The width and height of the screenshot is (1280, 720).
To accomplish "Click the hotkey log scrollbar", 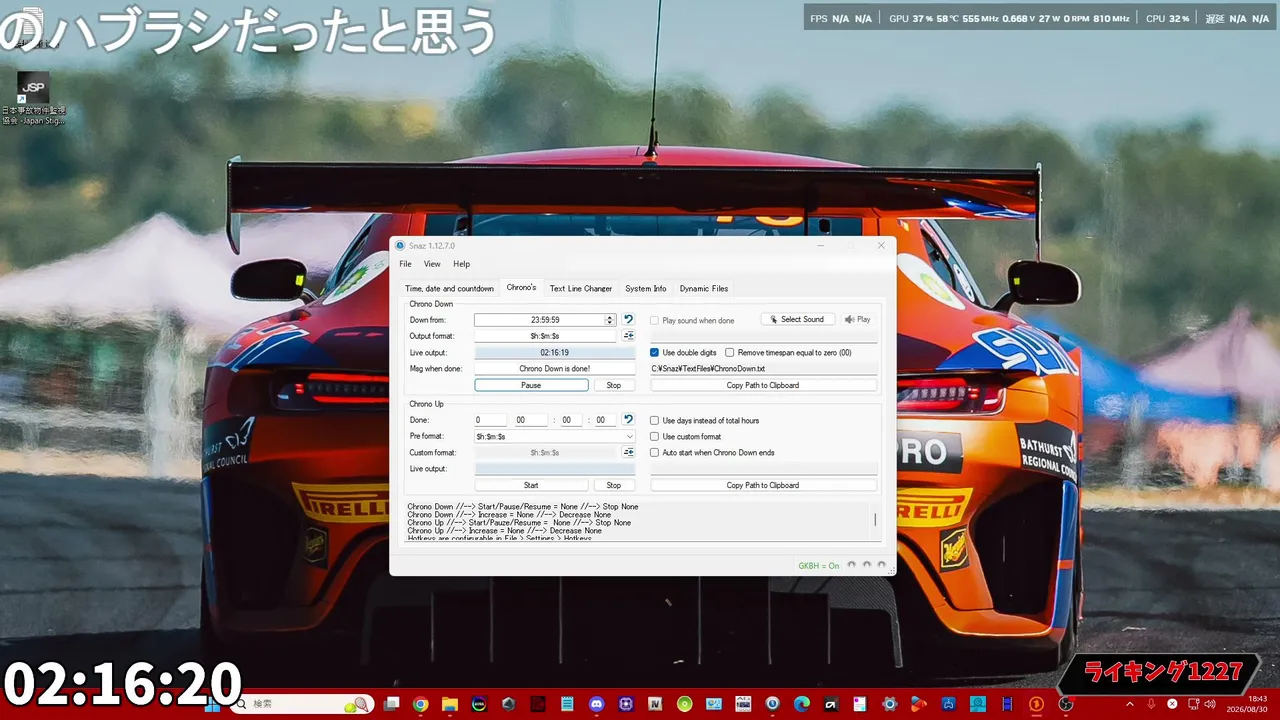I will point(875,520).
